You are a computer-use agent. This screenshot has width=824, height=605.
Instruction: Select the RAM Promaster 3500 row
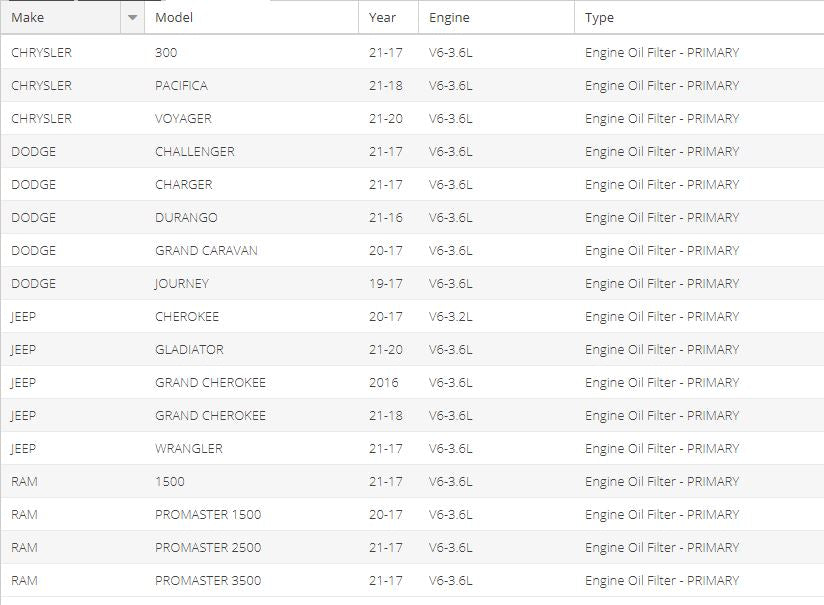(412, 581)
